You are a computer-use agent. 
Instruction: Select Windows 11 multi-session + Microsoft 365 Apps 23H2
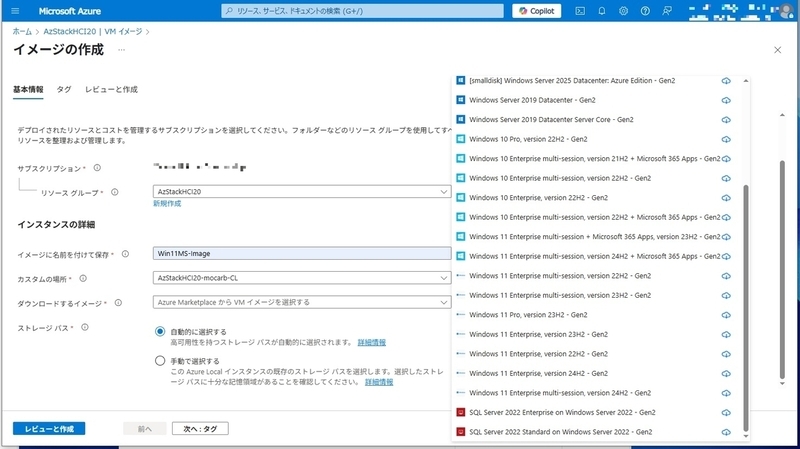[x=594, y=237]
